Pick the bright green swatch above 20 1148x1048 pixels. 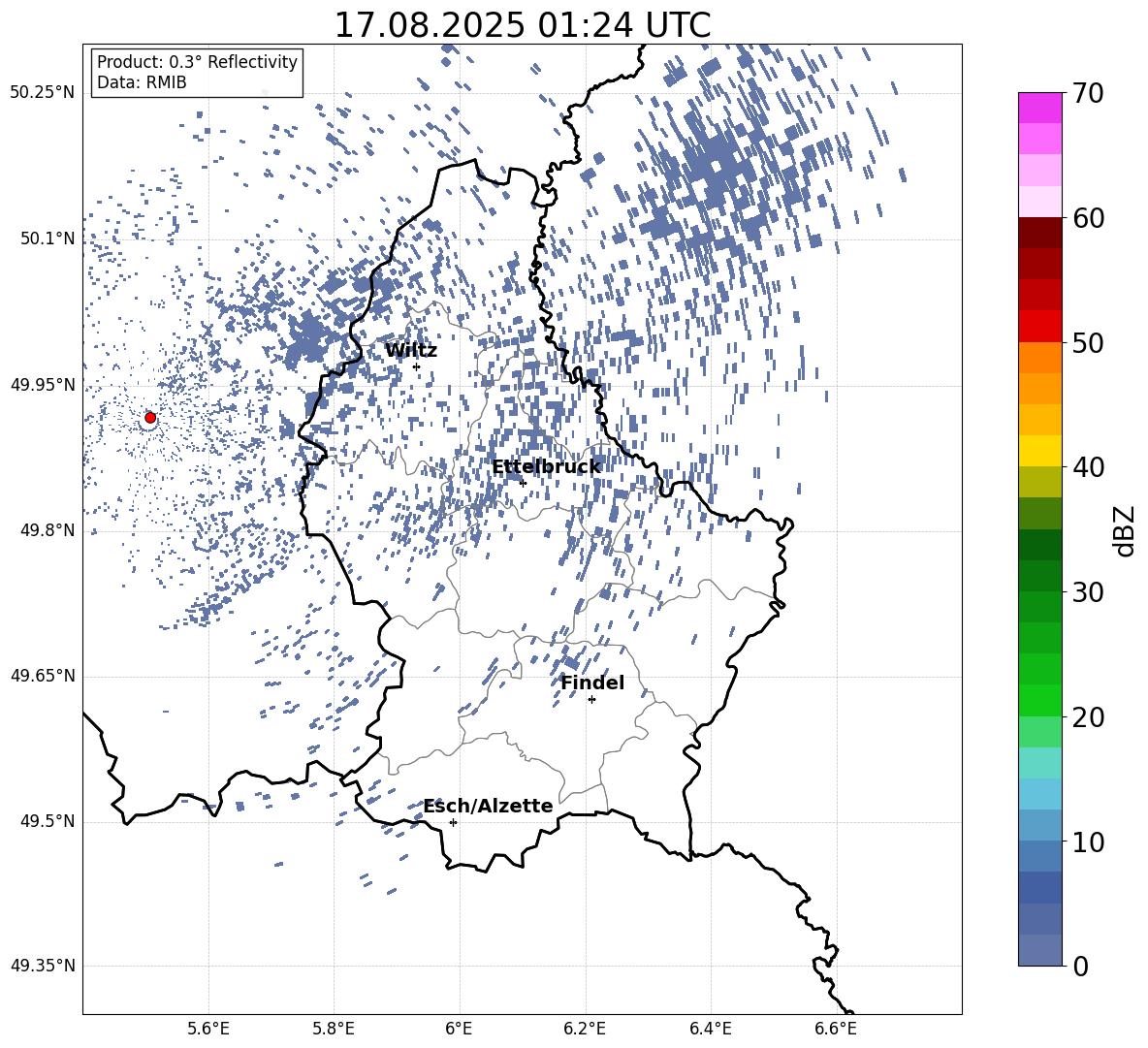1039,701
